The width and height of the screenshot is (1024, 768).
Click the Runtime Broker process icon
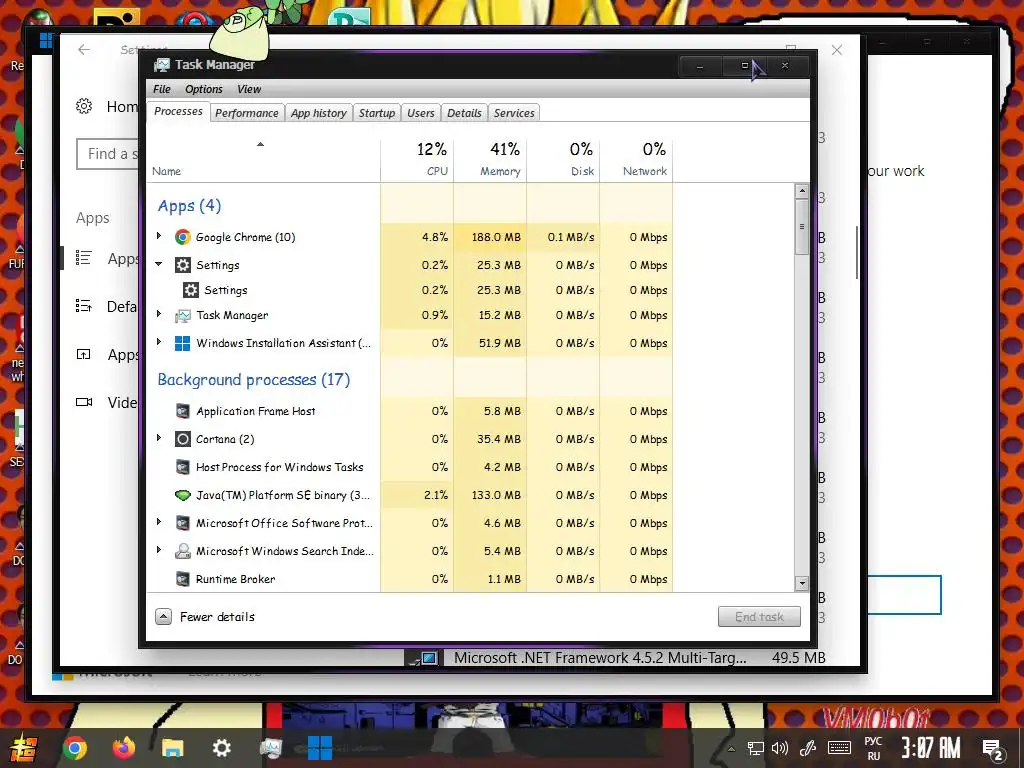(x=183, y=579)
